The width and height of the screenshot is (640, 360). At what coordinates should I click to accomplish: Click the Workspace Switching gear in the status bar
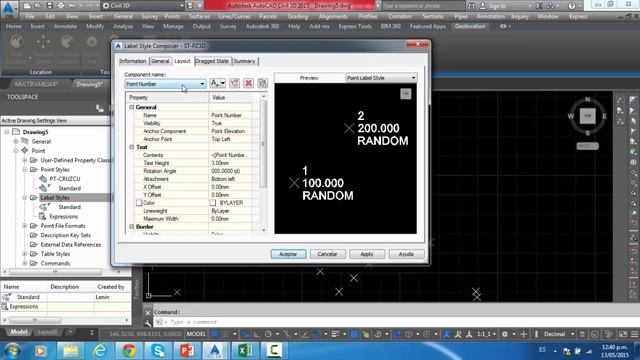[504, 334]
